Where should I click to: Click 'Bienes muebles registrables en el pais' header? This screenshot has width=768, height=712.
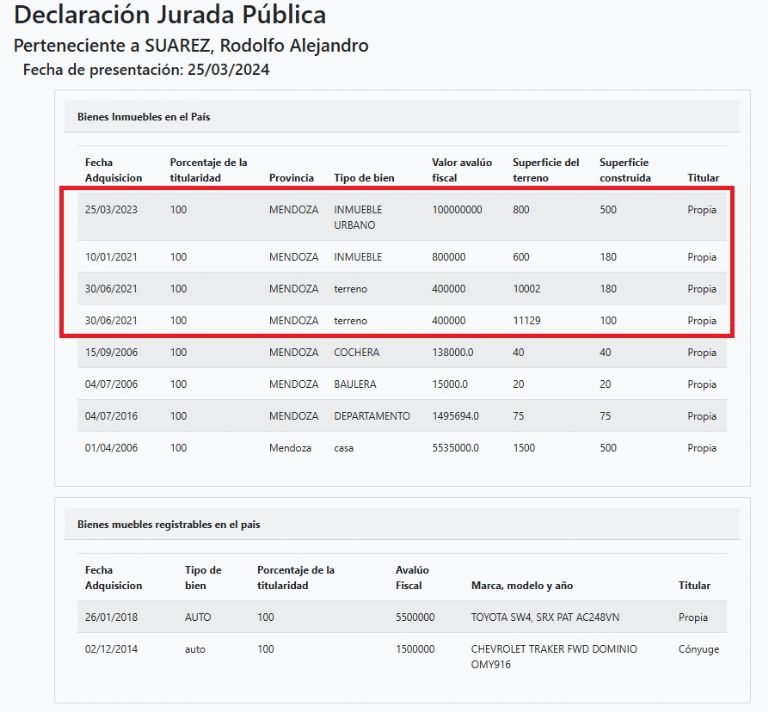coord(168,524)
